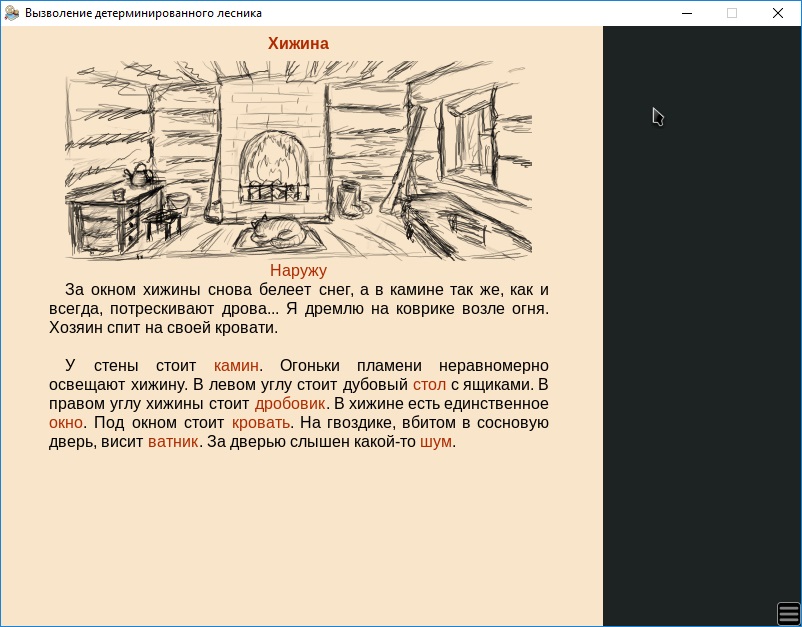This screenshot has height=627, width=802.
Task: Select the стол link in the text
Action: pyautogui.click(x=429, y=385)
